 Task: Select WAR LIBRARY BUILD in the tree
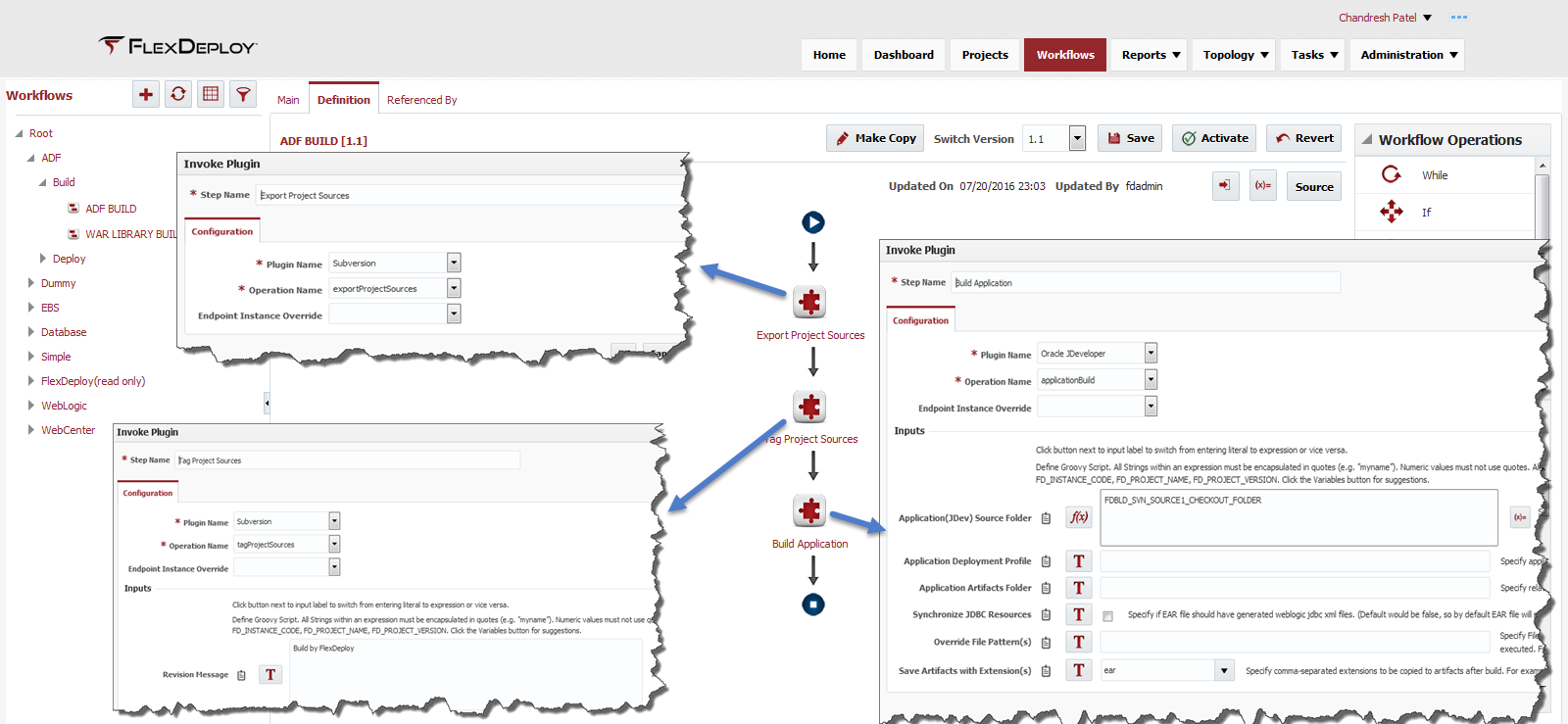(x=130, y=234)
